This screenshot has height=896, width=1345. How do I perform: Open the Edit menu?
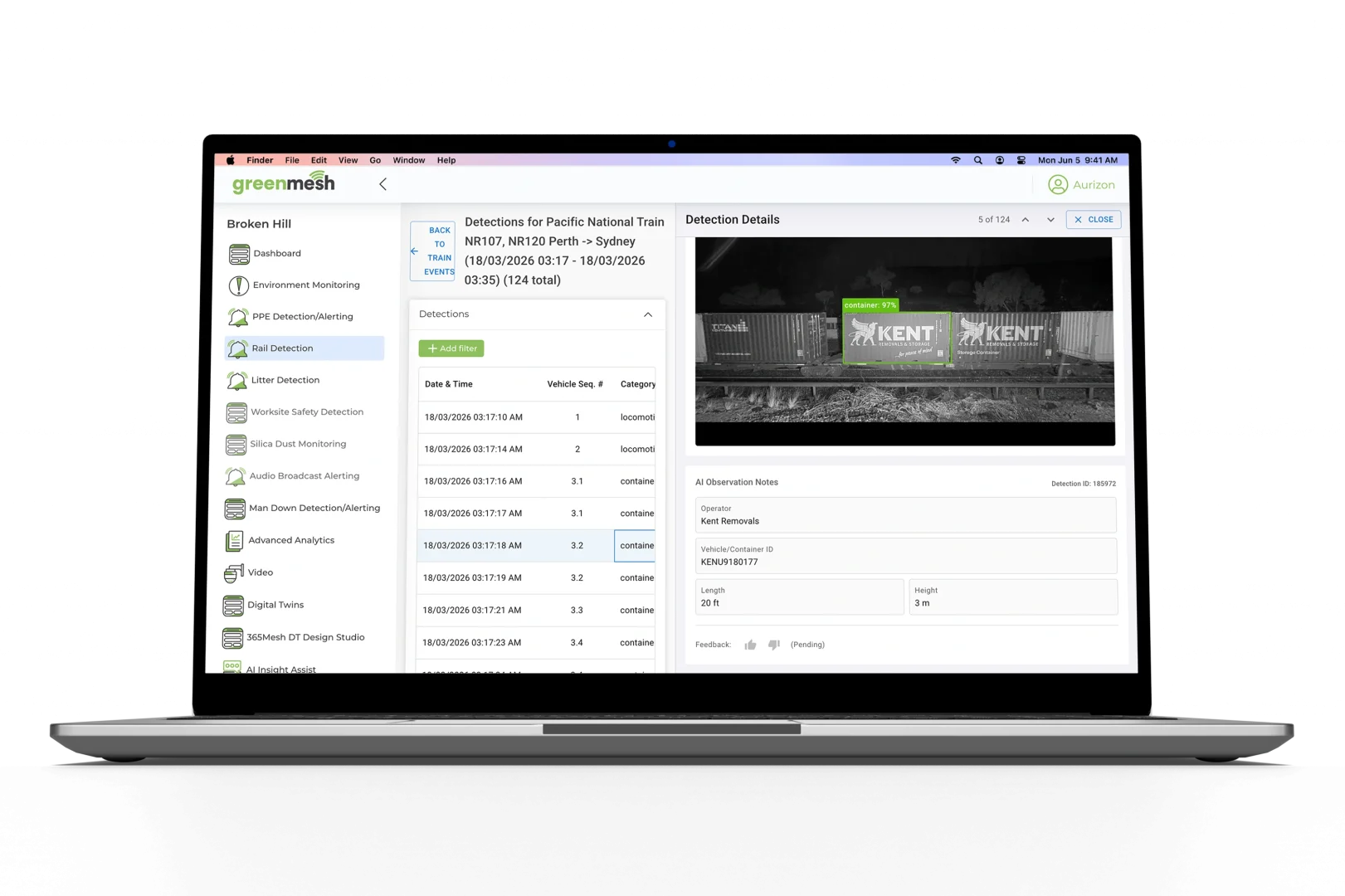319,160
